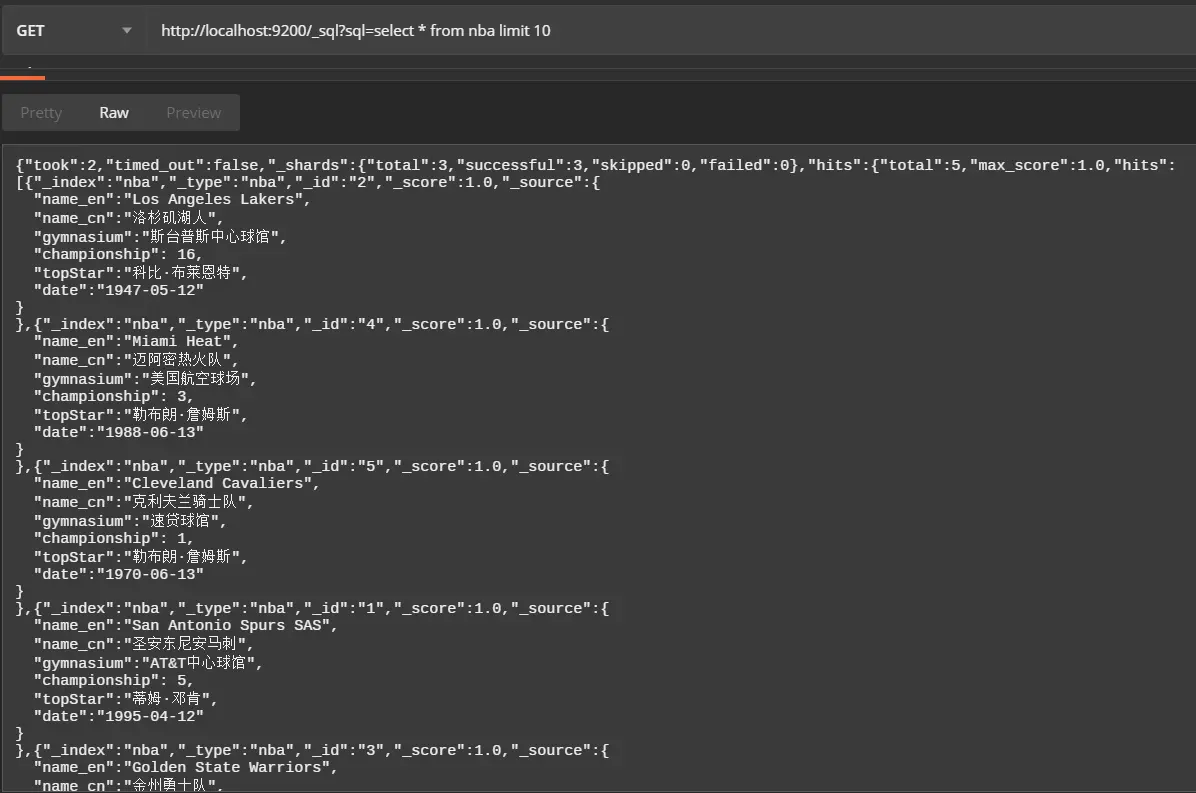The image size is (1196, 793).
Task: Click the "Los Angeles Lakers" name_en line
Action: pos(172,199)
